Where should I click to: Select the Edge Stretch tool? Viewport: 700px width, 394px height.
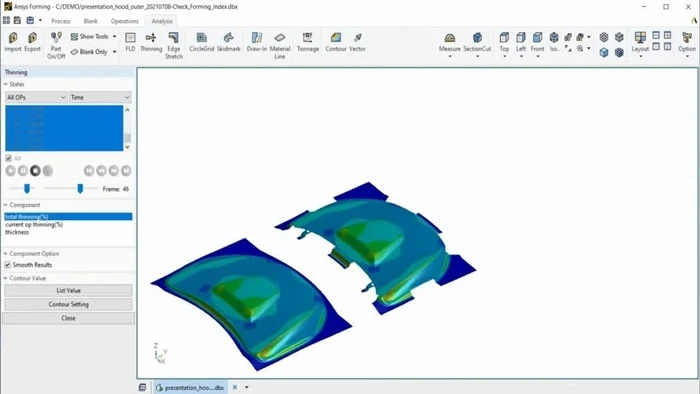click(x=174, y=45)
